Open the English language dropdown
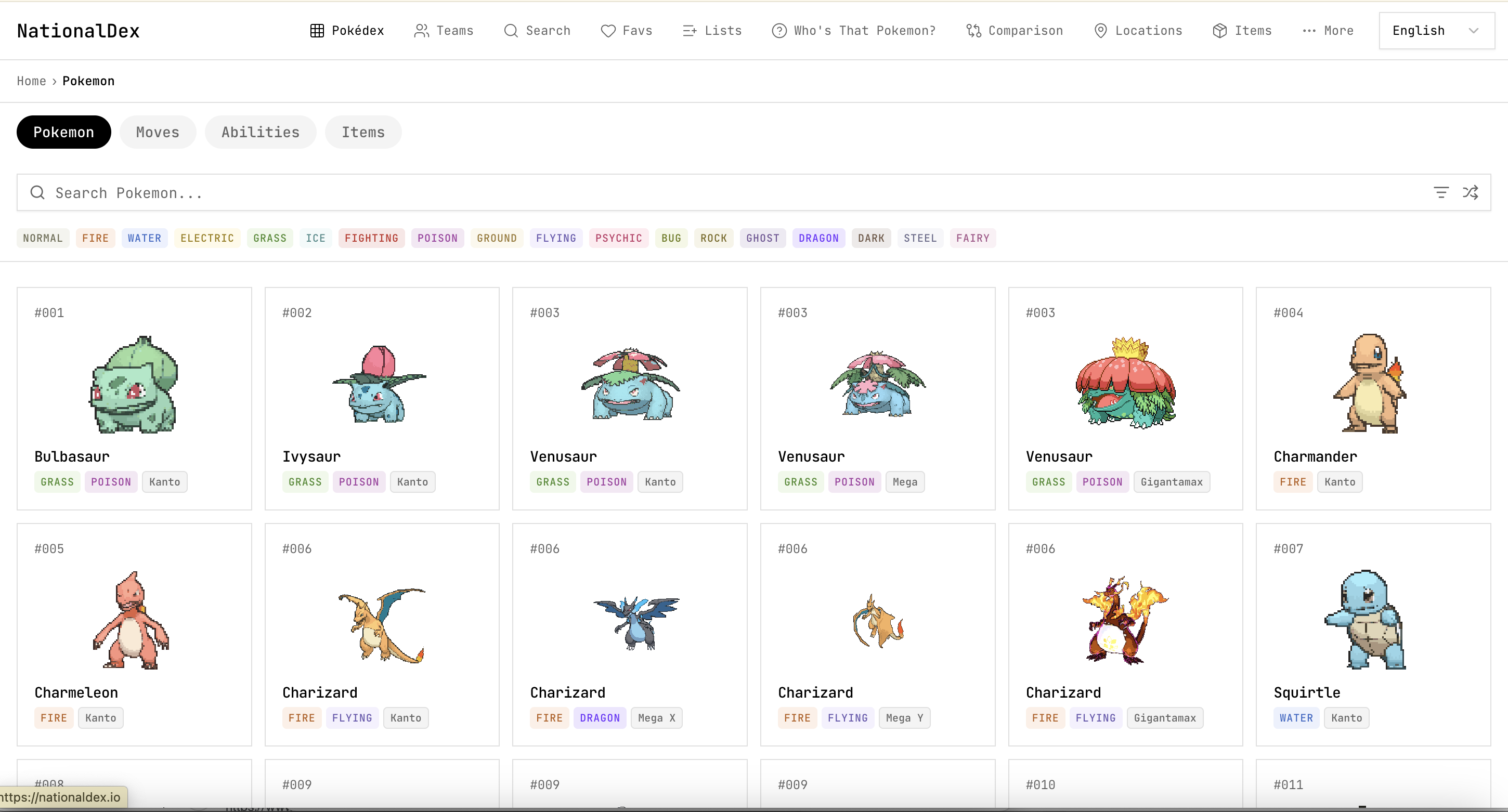 tap(1436, 31)
